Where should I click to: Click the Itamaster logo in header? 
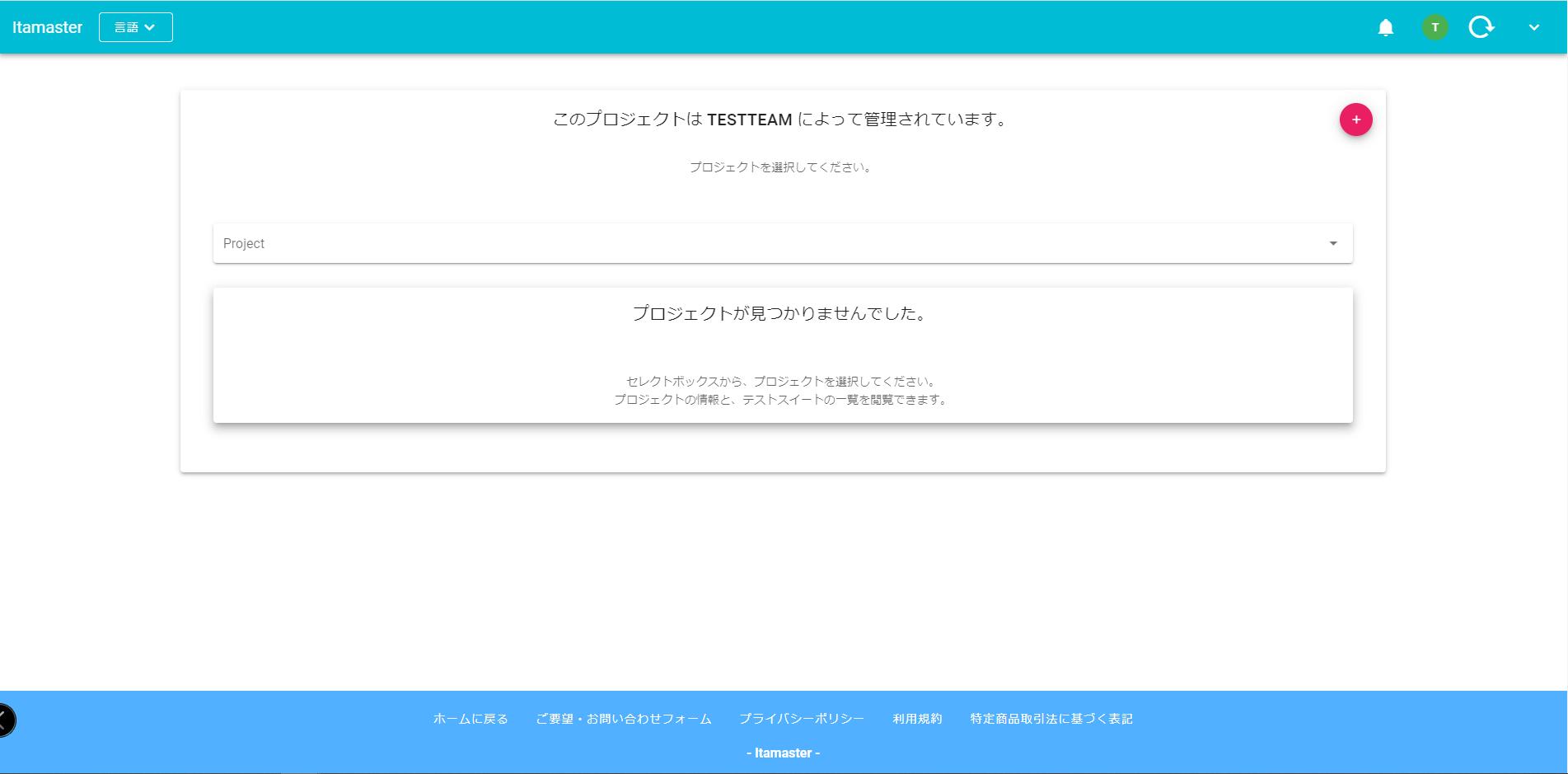[x=48, y=27]
